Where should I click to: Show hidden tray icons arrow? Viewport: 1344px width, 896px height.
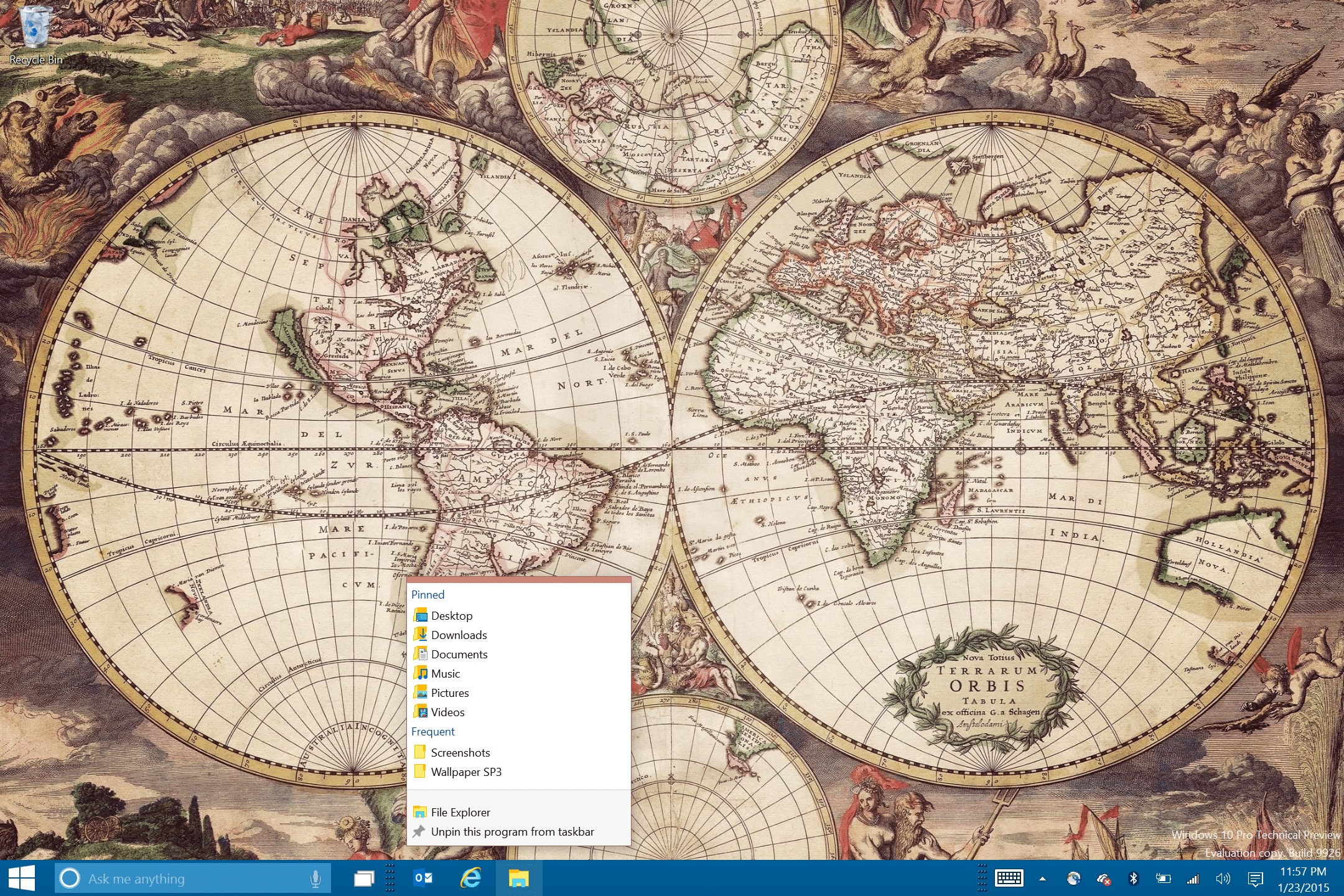pos(1042,879)
